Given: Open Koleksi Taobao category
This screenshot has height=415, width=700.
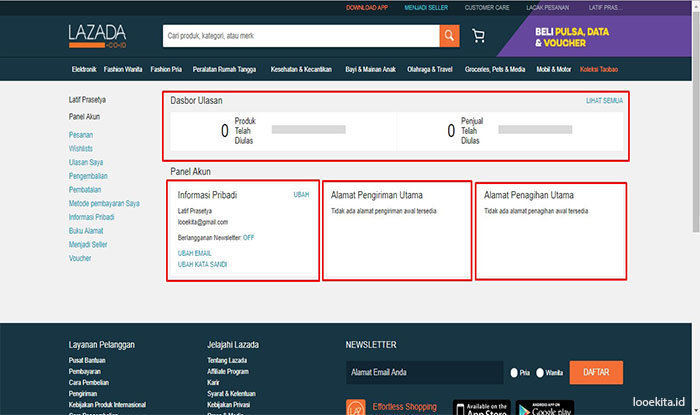Looking at the screenshot, I should pyautogui.click(x=599, y=69).
